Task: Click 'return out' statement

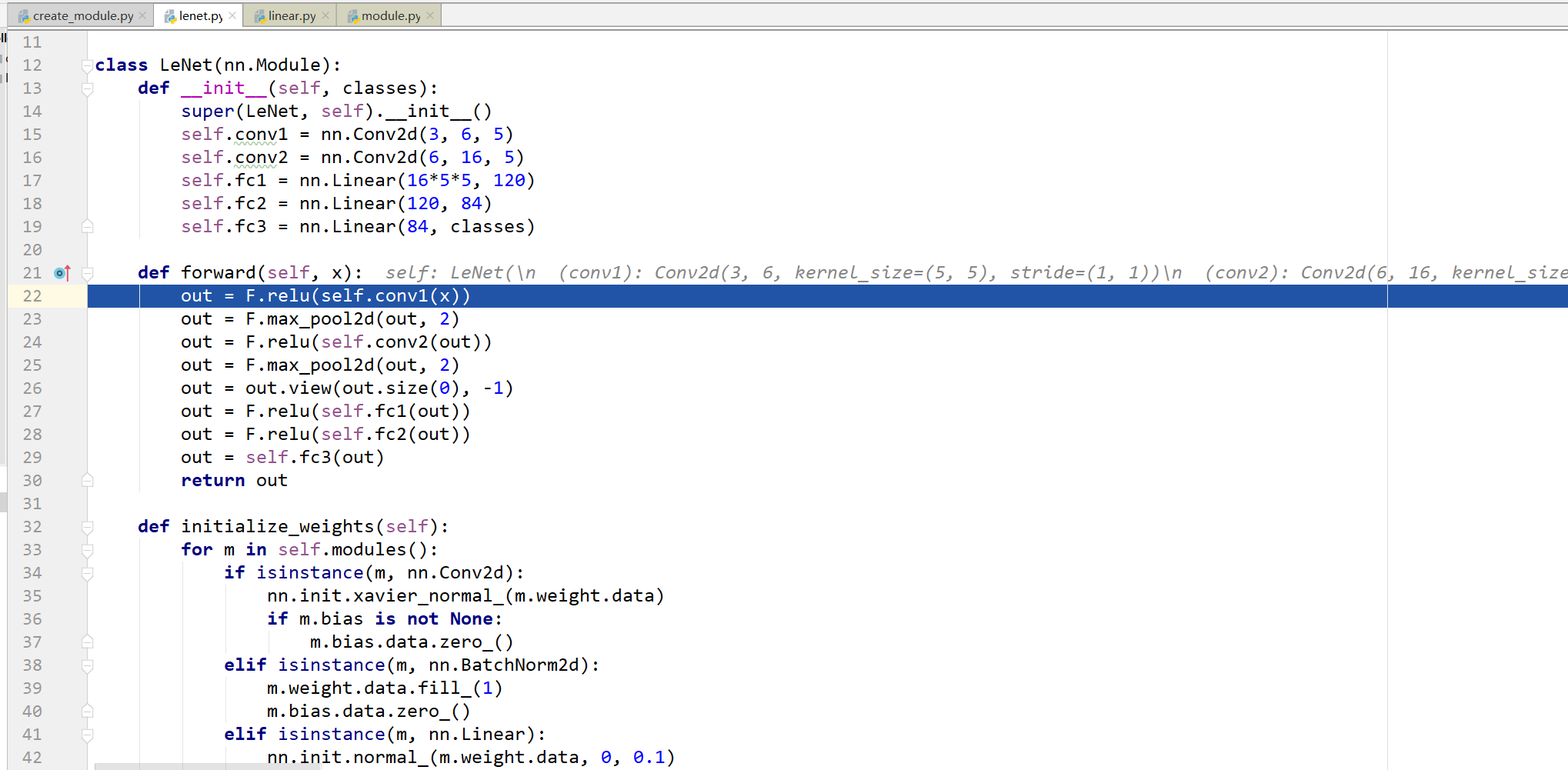Action: coord(235,481)
